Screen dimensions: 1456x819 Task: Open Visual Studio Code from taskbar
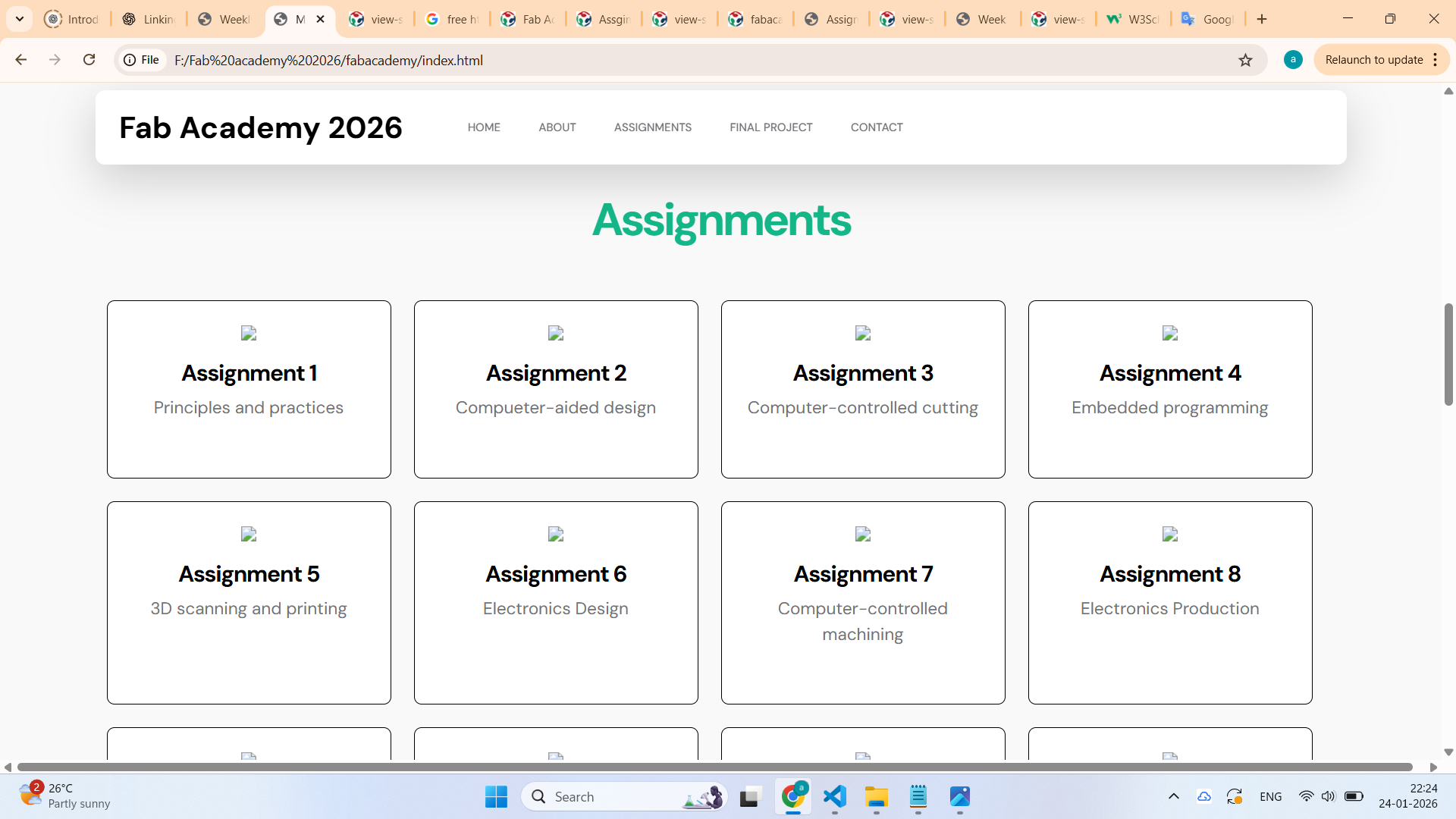coord(834,796)
